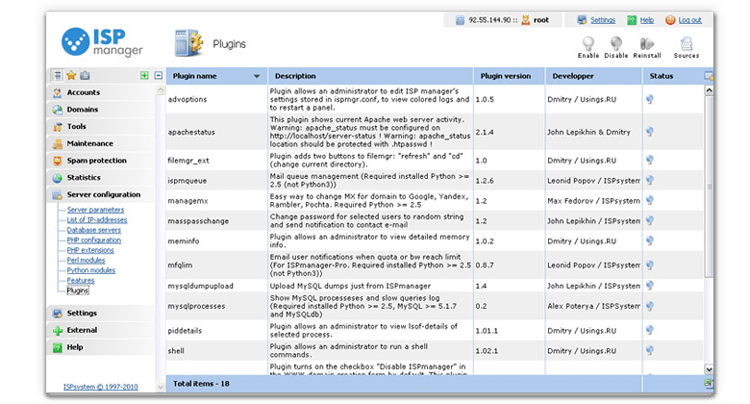Open Server parameters link
750x404 pixels.
pos(95,210)
